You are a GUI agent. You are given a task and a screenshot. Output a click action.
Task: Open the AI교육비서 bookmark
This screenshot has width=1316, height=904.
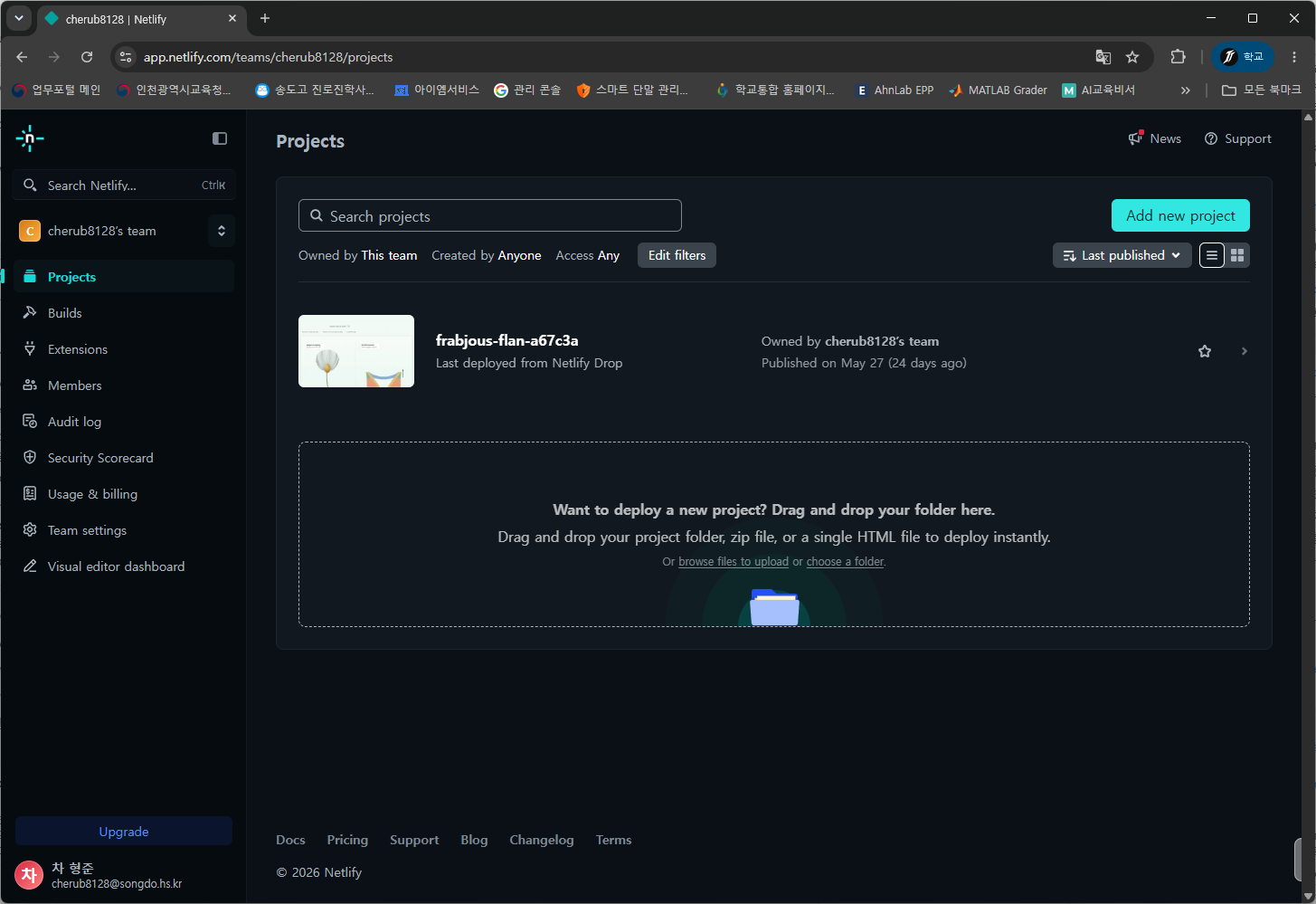pyautogui.click(x=1099, y=90)
